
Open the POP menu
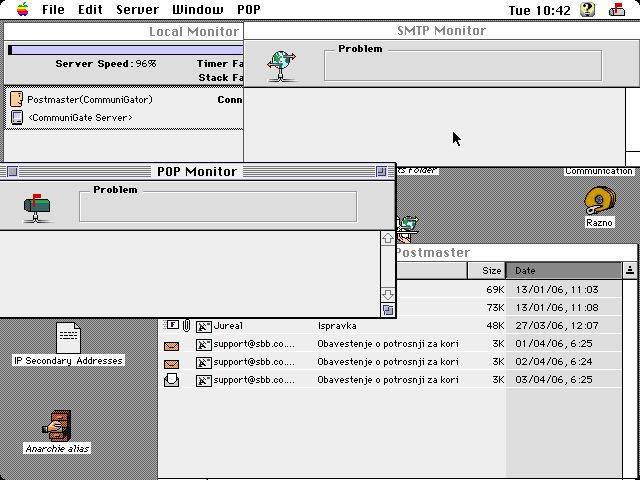(x=248, y=10)
